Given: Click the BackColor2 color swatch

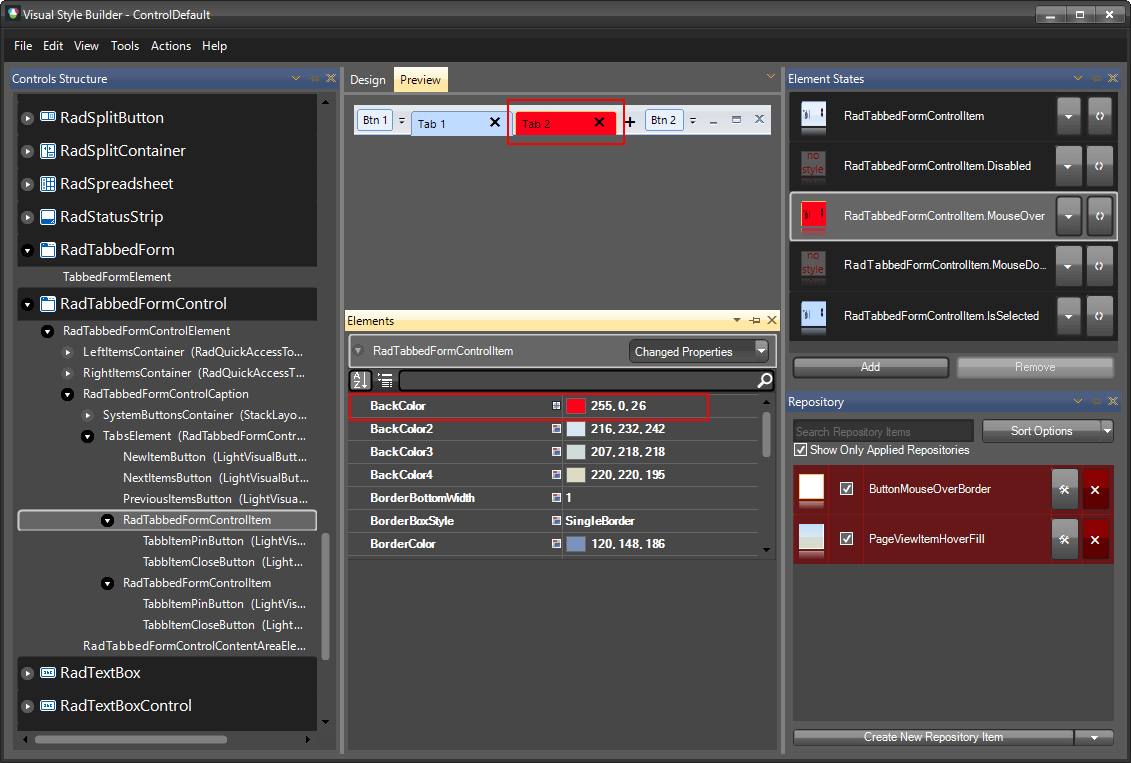Looking at the screenshot, I should coord(576,429).
